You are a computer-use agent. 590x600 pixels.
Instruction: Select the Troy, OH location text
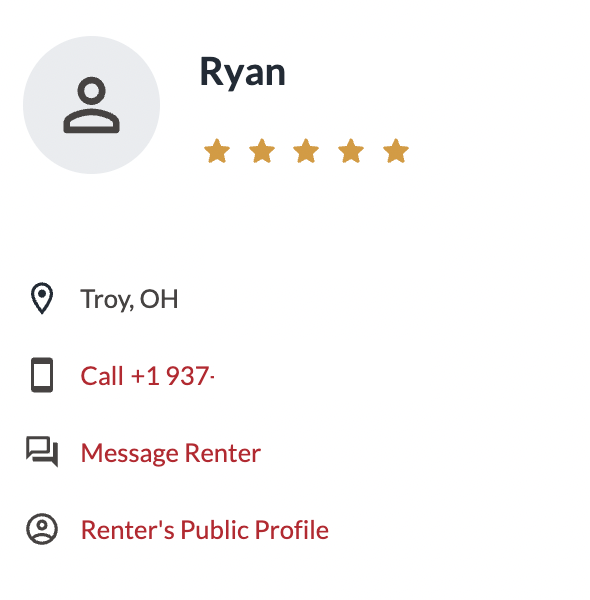click(129, 299)
